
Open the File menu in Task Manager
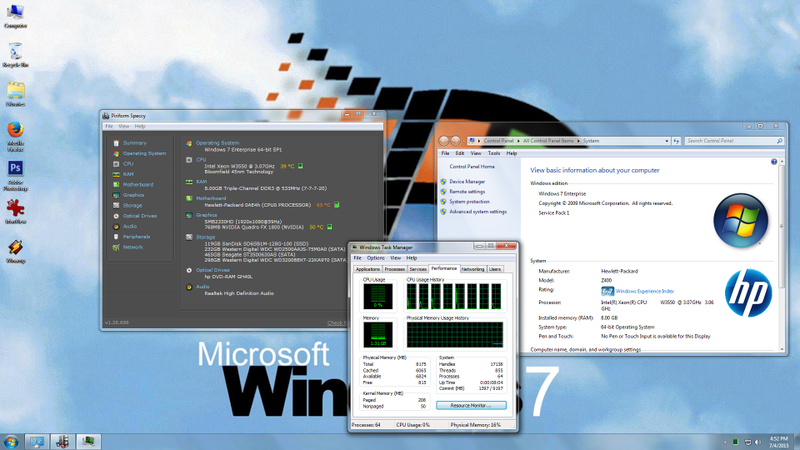(358, 258)
